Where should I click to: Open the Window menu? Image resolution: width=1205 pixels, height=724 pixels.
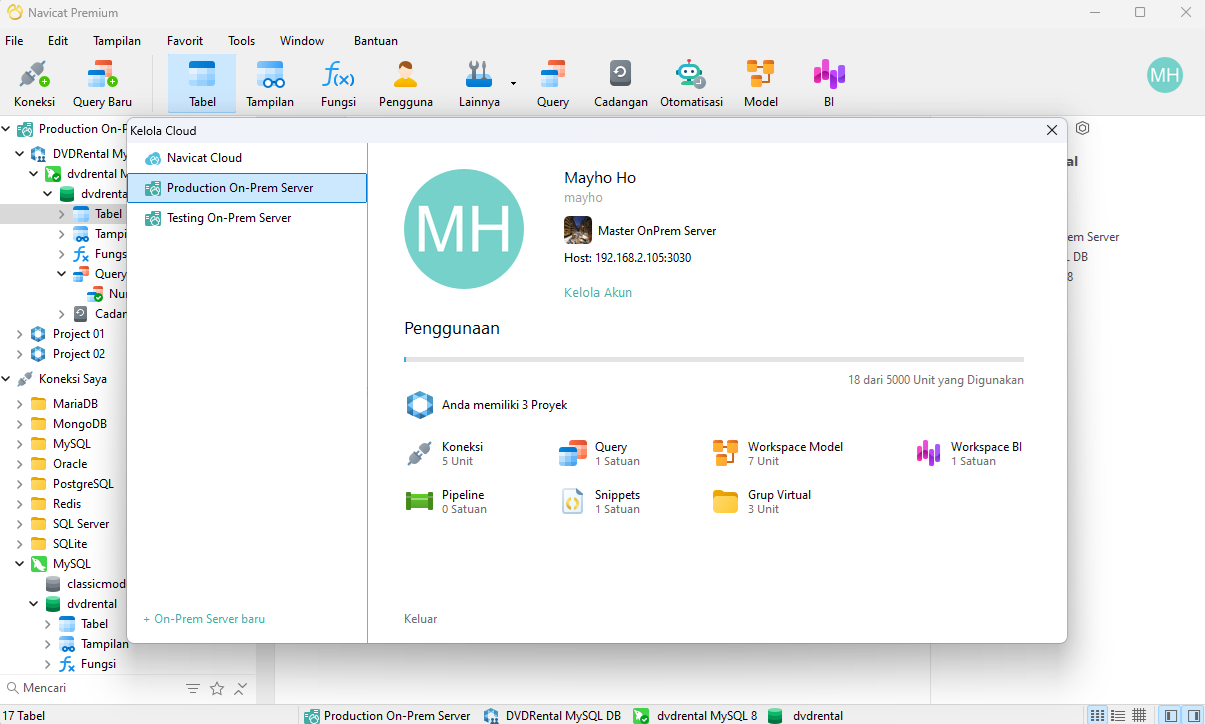coord(302,41)
